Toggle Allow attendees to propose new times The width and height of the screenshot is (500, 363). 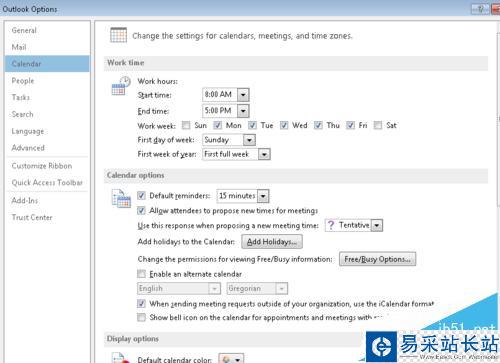point(141,211)
